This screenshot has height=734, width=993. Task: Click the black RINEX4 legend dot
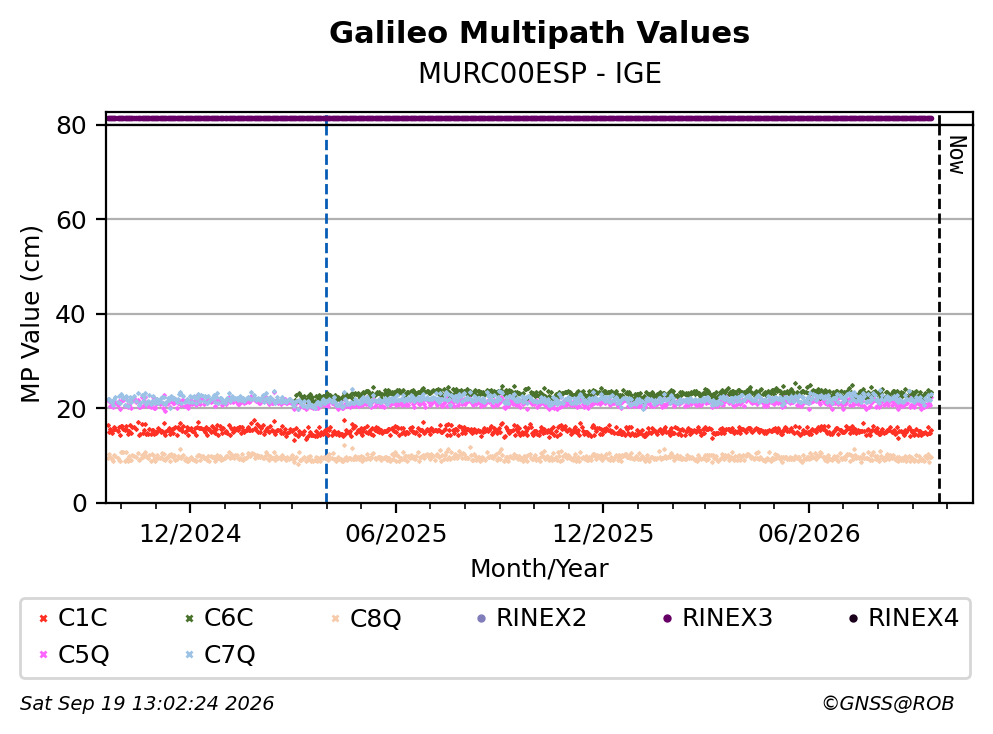853,618
